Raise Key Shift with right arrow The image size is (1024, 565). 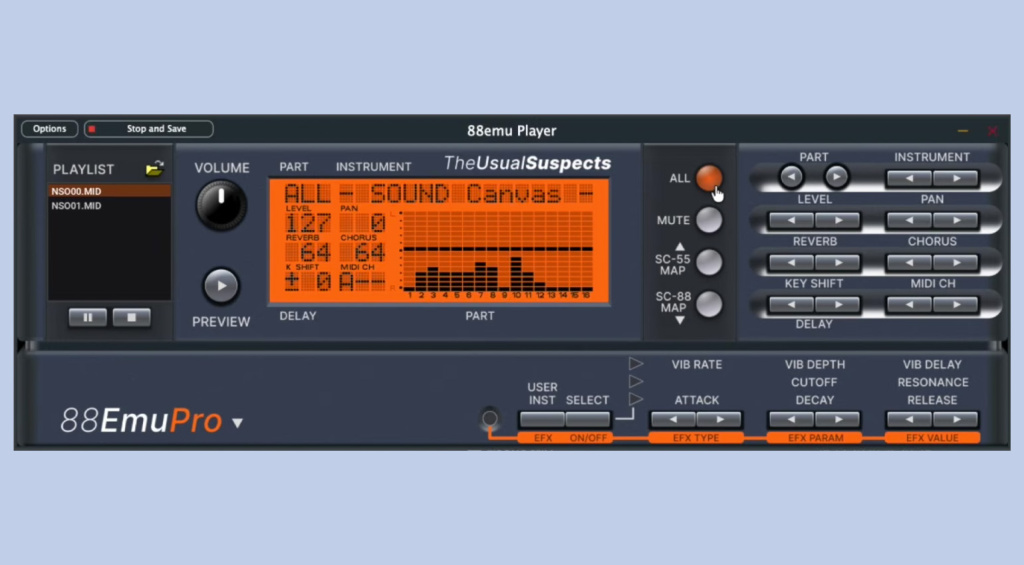coord(838,304)
